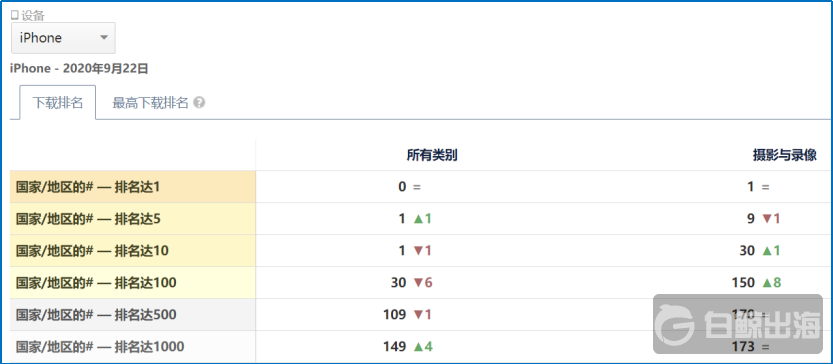Click the green up arrow beside 149
This screenshot has width=833, height=364.
[x=418, y=346]
